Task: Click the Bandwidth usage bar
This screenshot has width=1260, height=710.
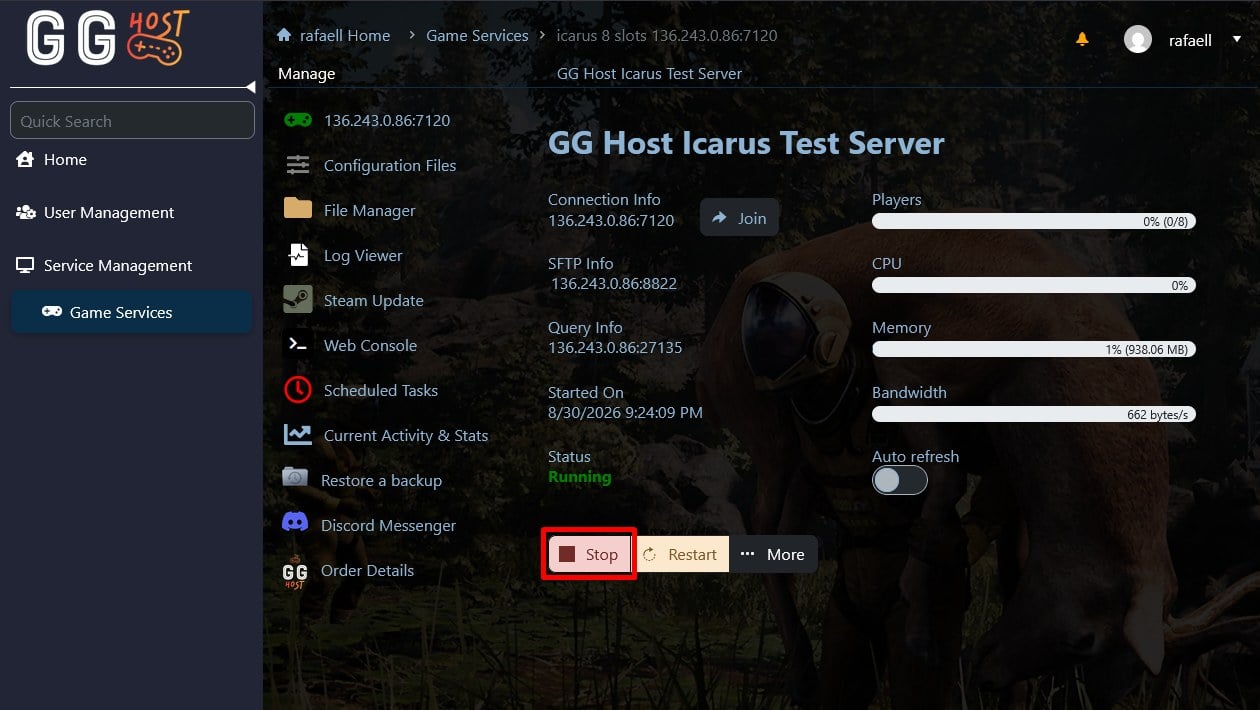Action: point(1034,414)
